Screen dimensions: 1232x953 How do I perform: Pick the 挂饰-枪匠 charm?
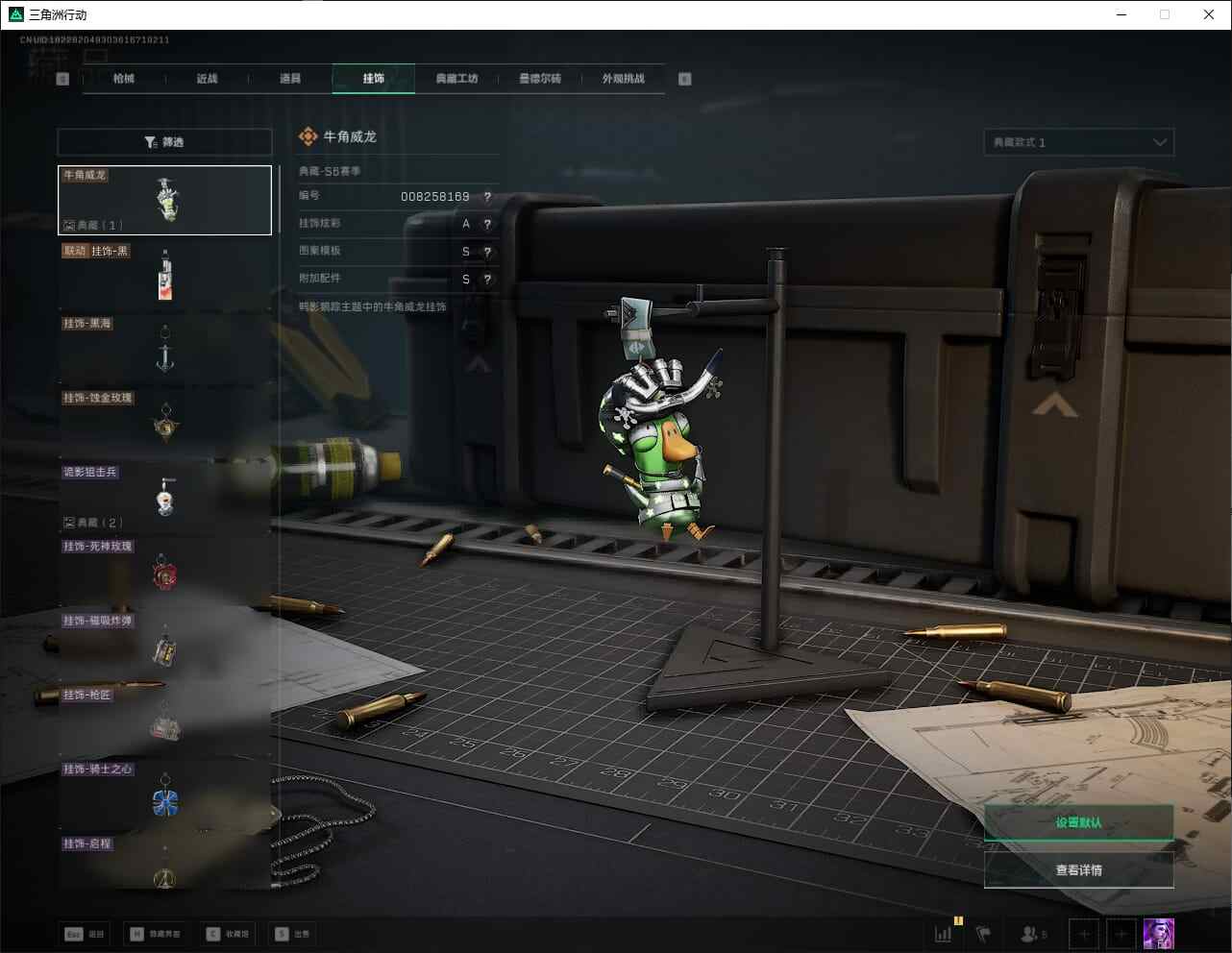pyautogui.click(x=164, y=720)
